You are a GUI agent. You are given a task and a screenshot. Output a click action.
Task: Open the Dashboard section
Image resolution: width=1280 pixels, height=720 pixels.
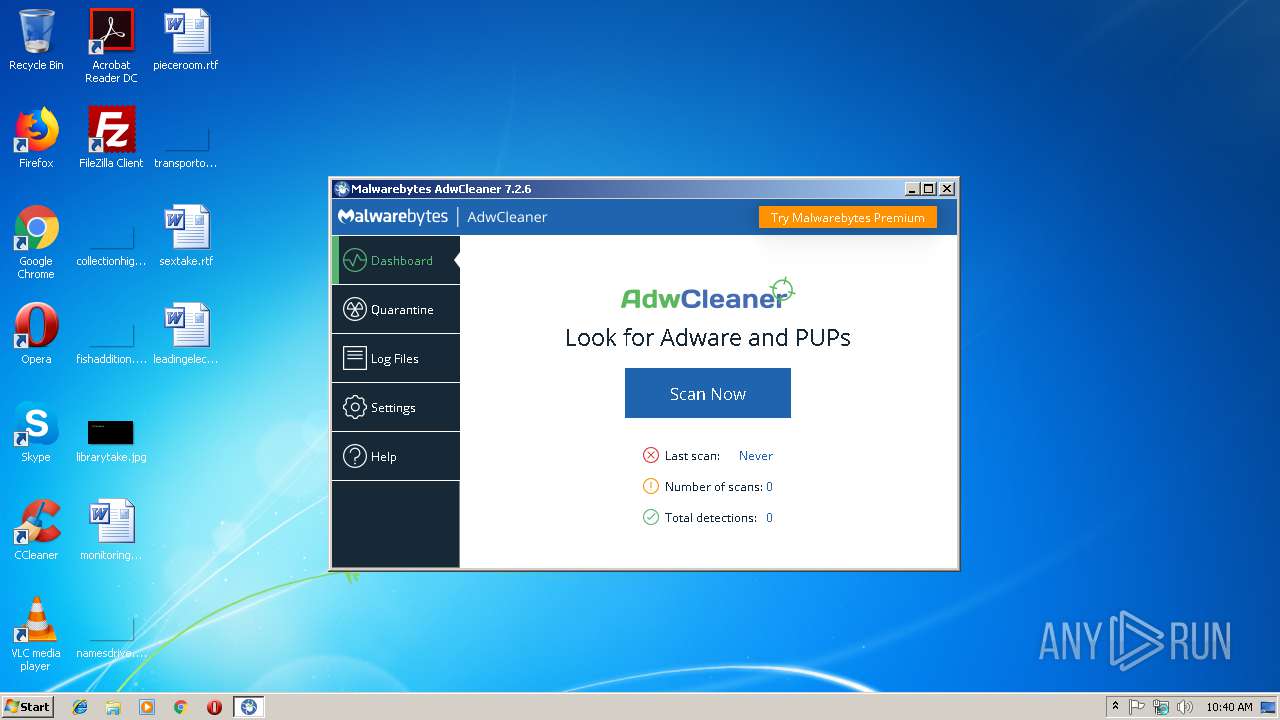(x=396, y=260)
